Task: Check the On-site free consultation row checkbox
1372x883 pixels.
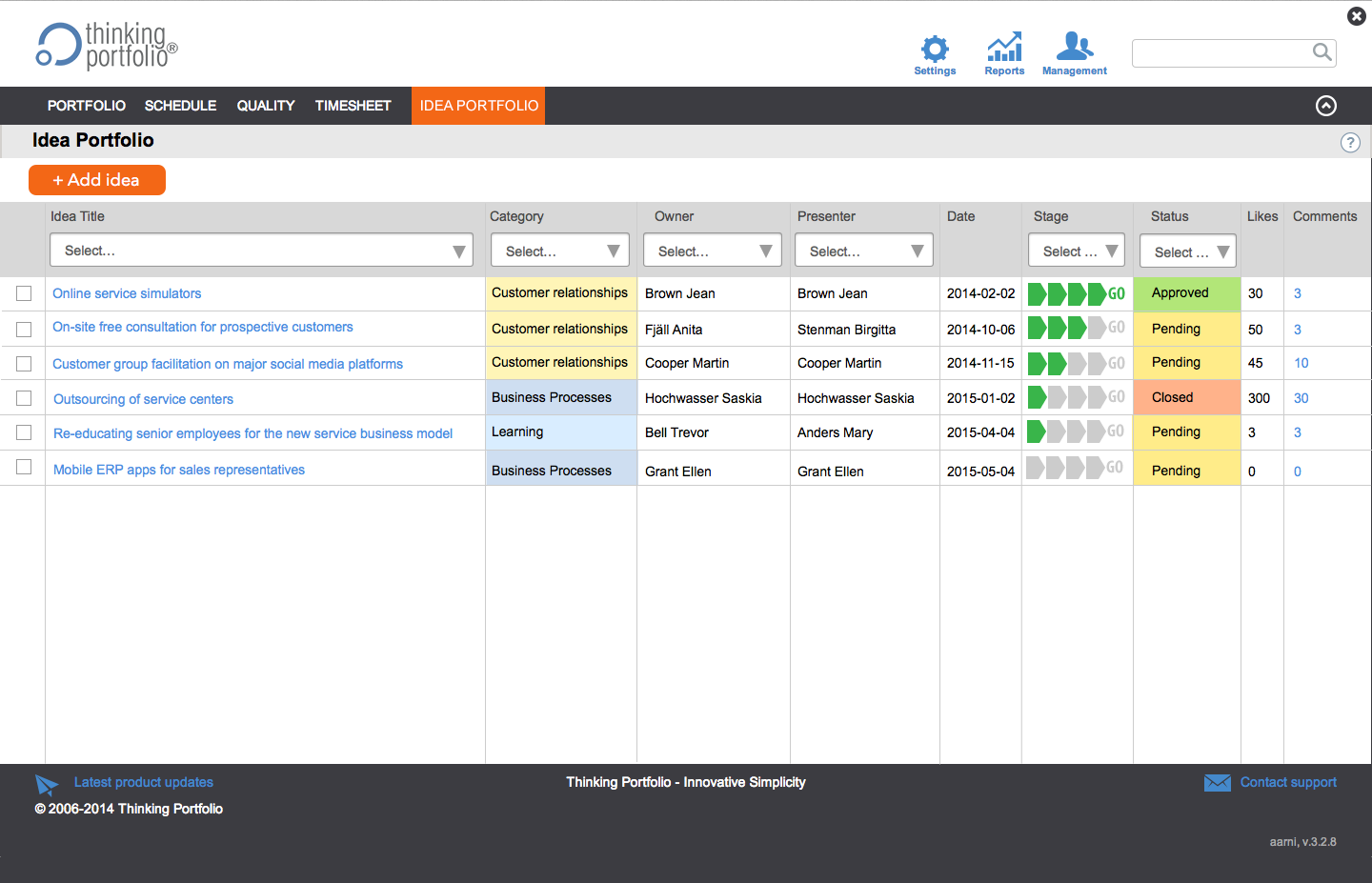Action: coord(24,329)
